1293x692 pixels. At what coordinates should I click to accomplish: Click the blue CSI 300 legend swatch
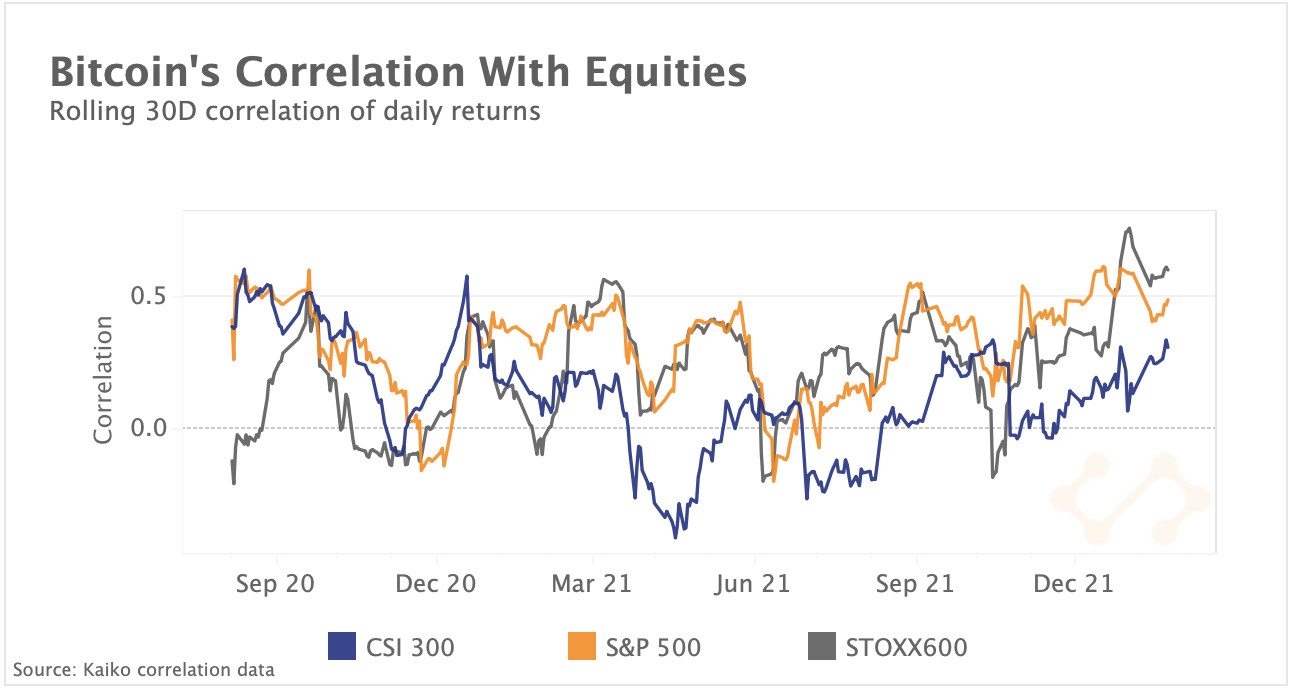[342, 647]
